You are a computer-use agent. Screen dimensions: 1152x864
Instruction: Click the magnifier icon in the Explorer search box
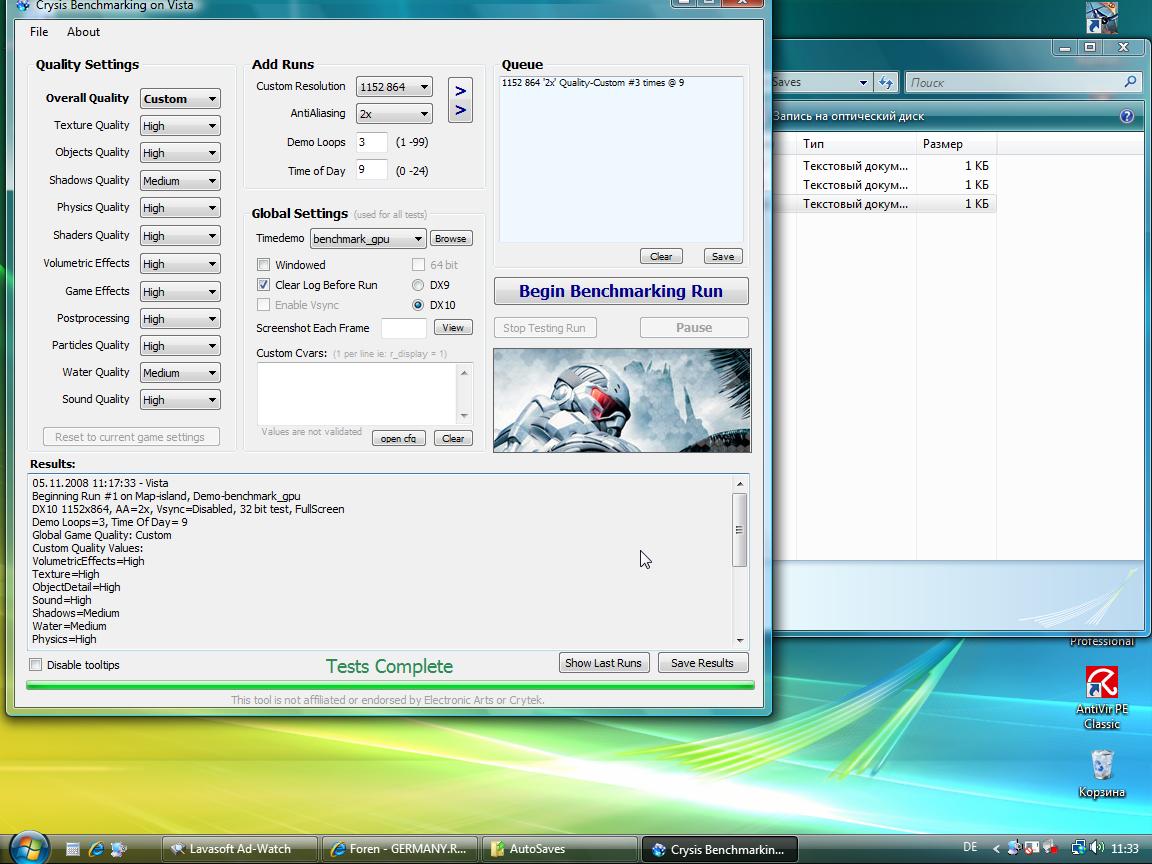[1130, 82]
